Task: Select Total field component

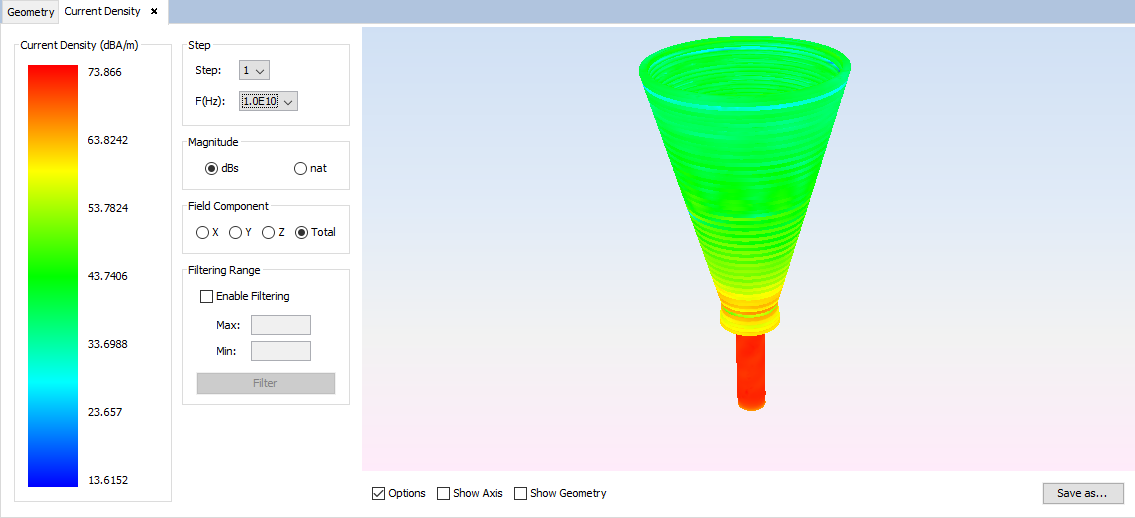Action: [x=301, y=232]
